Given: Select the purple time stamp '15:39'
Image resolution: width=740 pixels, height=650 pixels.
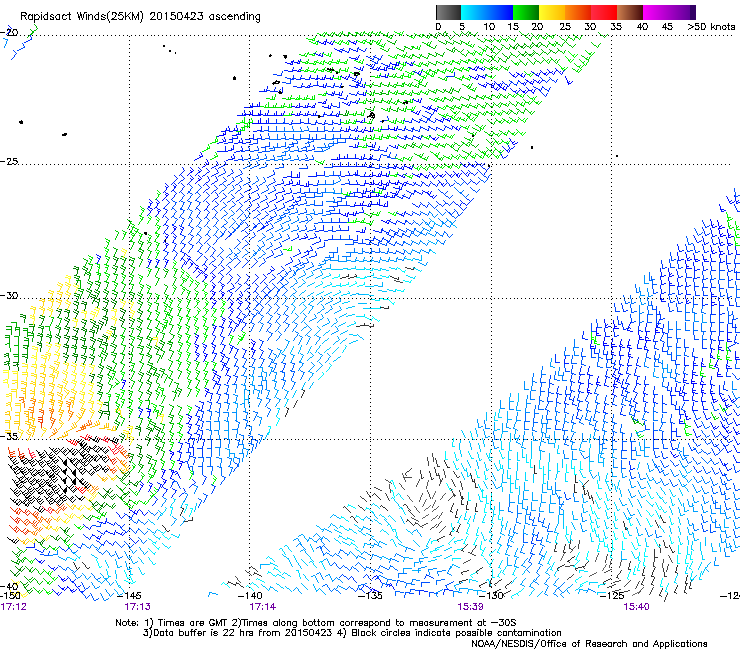Looking at the screenshot, I should (470, 607).
